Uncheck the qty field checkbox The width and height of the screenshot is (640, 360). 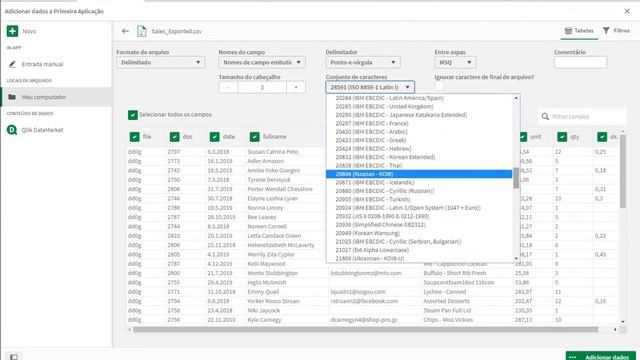562,137
